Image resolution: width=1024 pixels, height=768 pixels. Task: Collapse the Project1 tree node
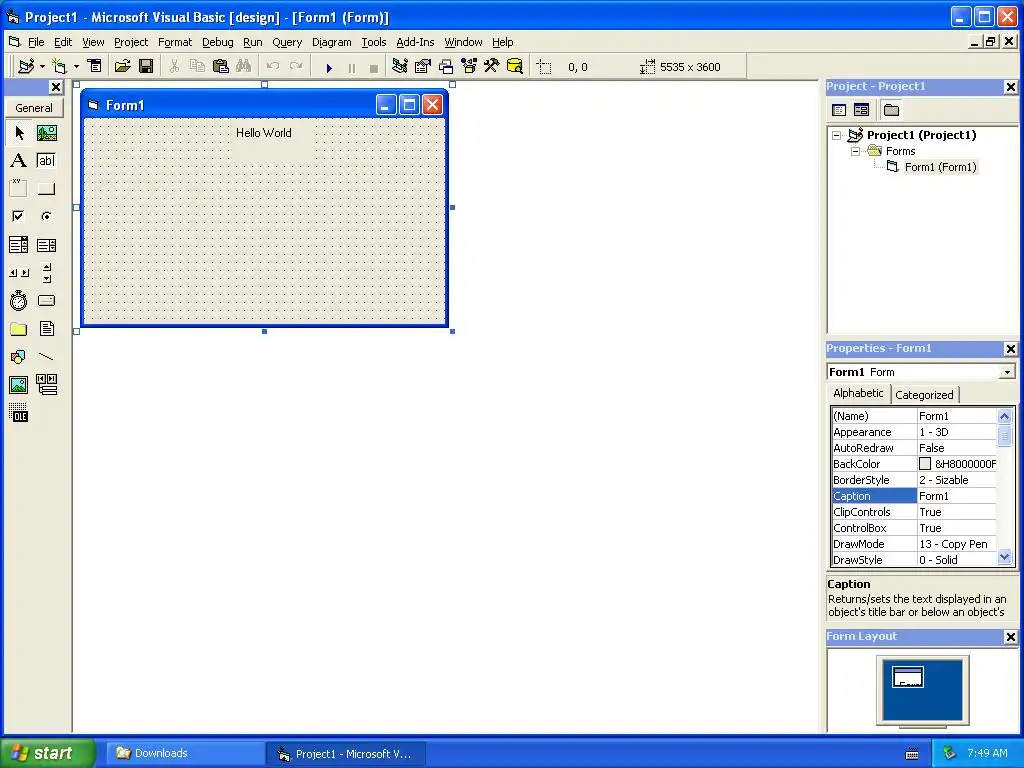(x=837, y=136)
